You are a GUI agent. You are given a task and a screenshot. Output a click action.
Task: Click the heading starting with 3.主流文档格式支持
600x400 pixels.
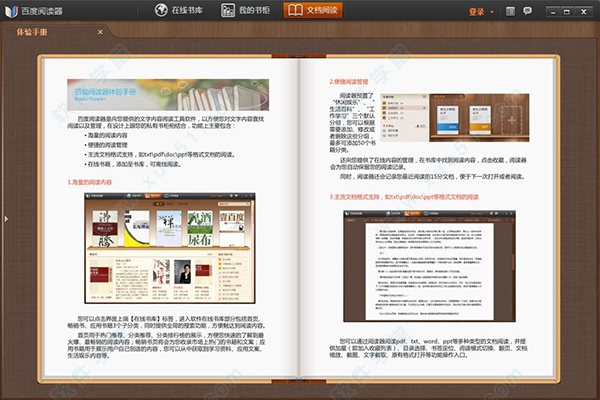click(x=404, y=197)
